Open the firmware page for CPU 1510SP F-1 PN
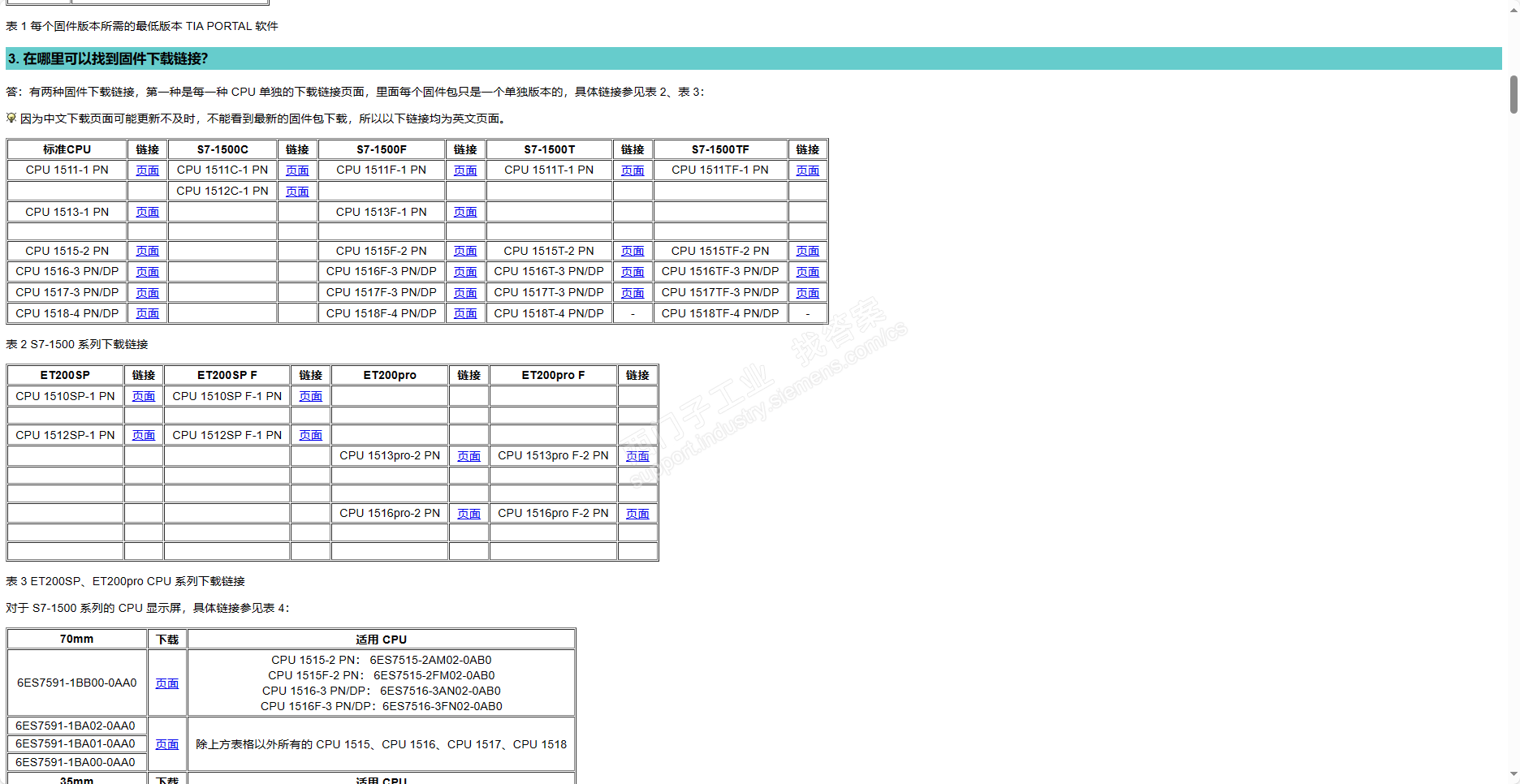This screenshot has width=1520, height=784. pyautogui.click(x=311, y=396)
